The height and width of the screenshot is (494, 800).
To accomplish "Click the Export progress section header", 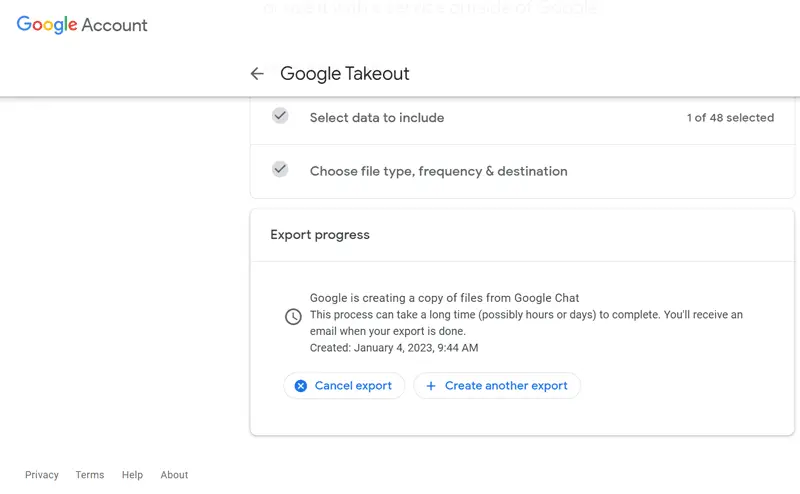I will tap(320, 235).
